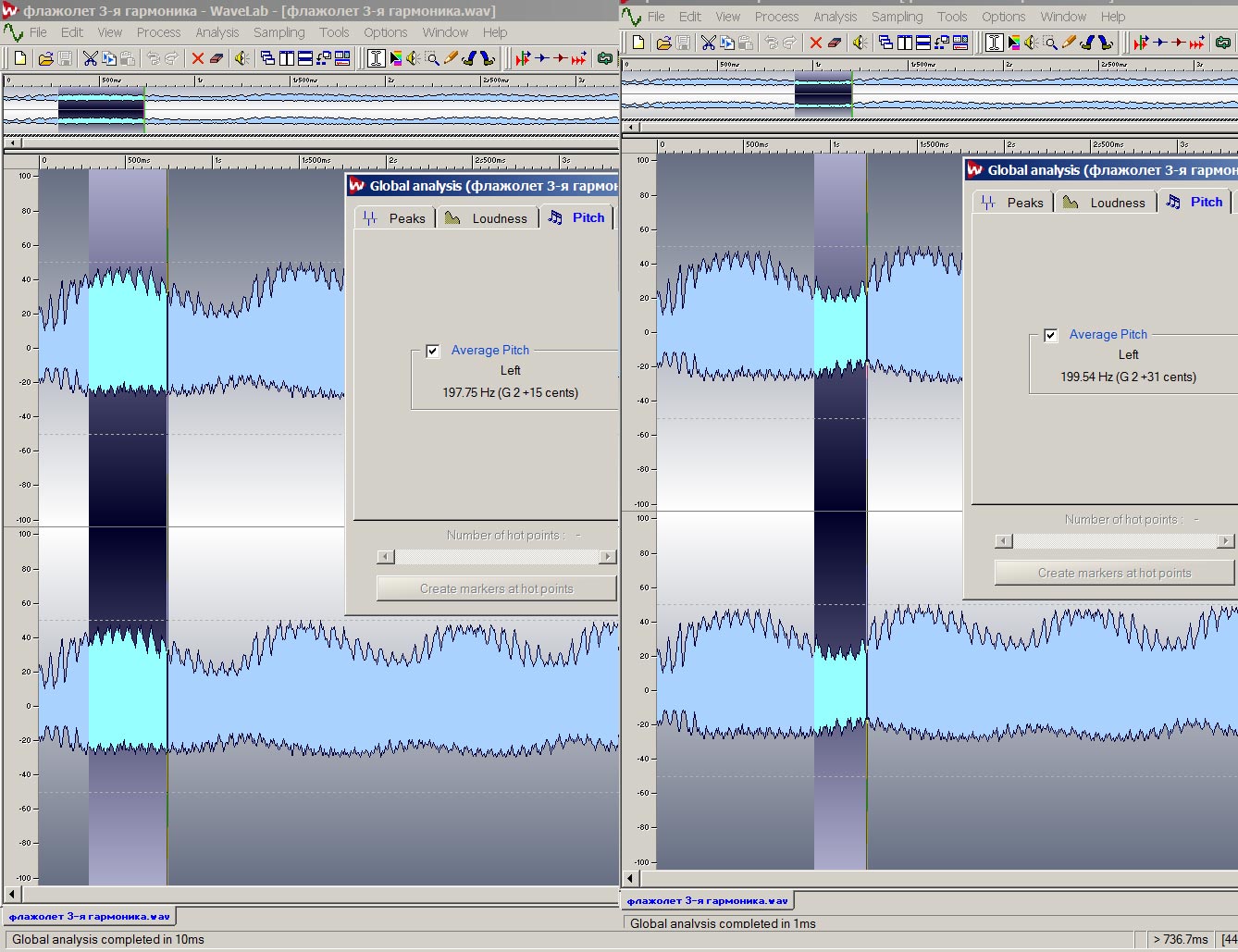1238x952 pixels.
Task: Open the Analysis menu in left window
Action: click(217, 32)
